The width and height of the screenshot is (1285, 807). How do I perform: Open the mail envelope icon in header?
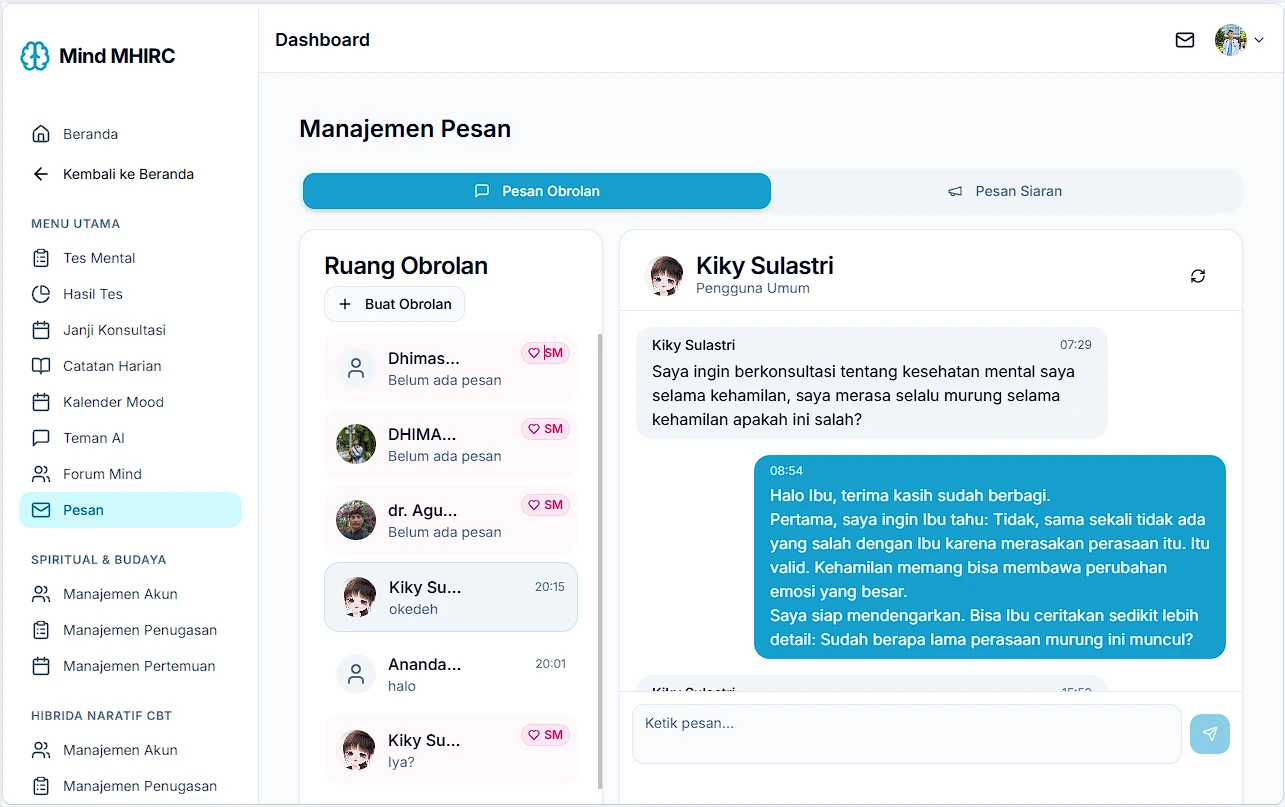(1185, 40)
